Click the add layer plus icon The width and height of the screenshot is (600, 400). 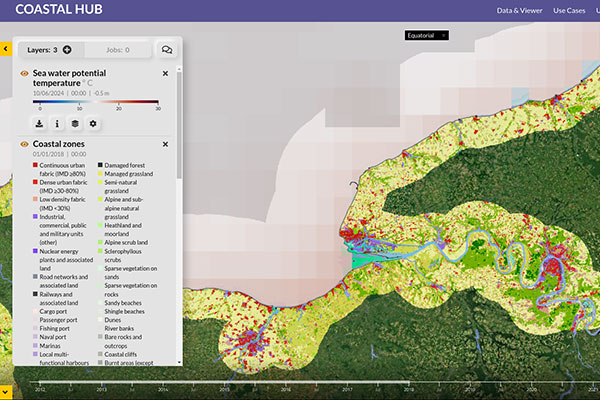tap(67, 49)
